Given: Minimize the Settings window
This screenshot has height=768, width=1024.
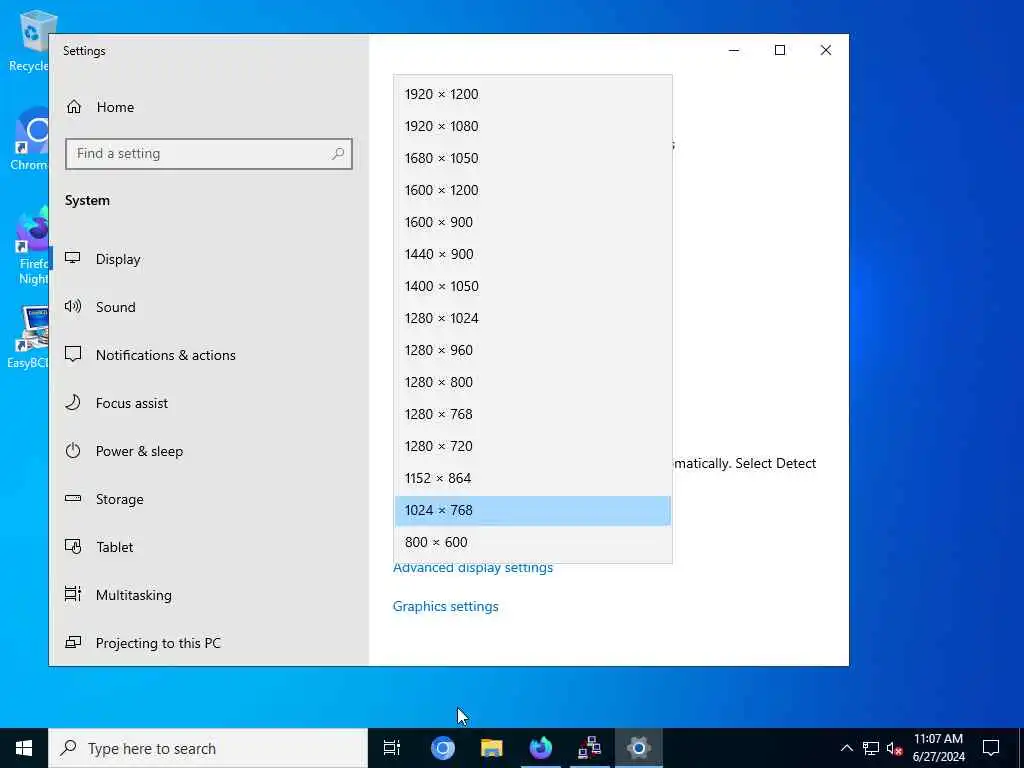Looking at the screenshot, I should tap(734, 50).
